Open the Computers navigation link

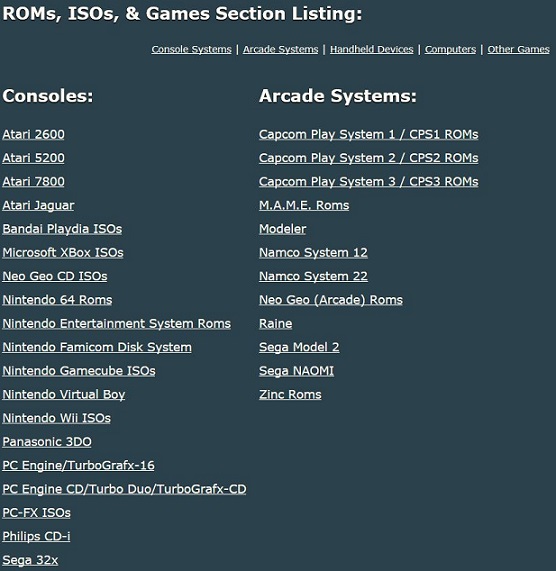pos(450,49)
